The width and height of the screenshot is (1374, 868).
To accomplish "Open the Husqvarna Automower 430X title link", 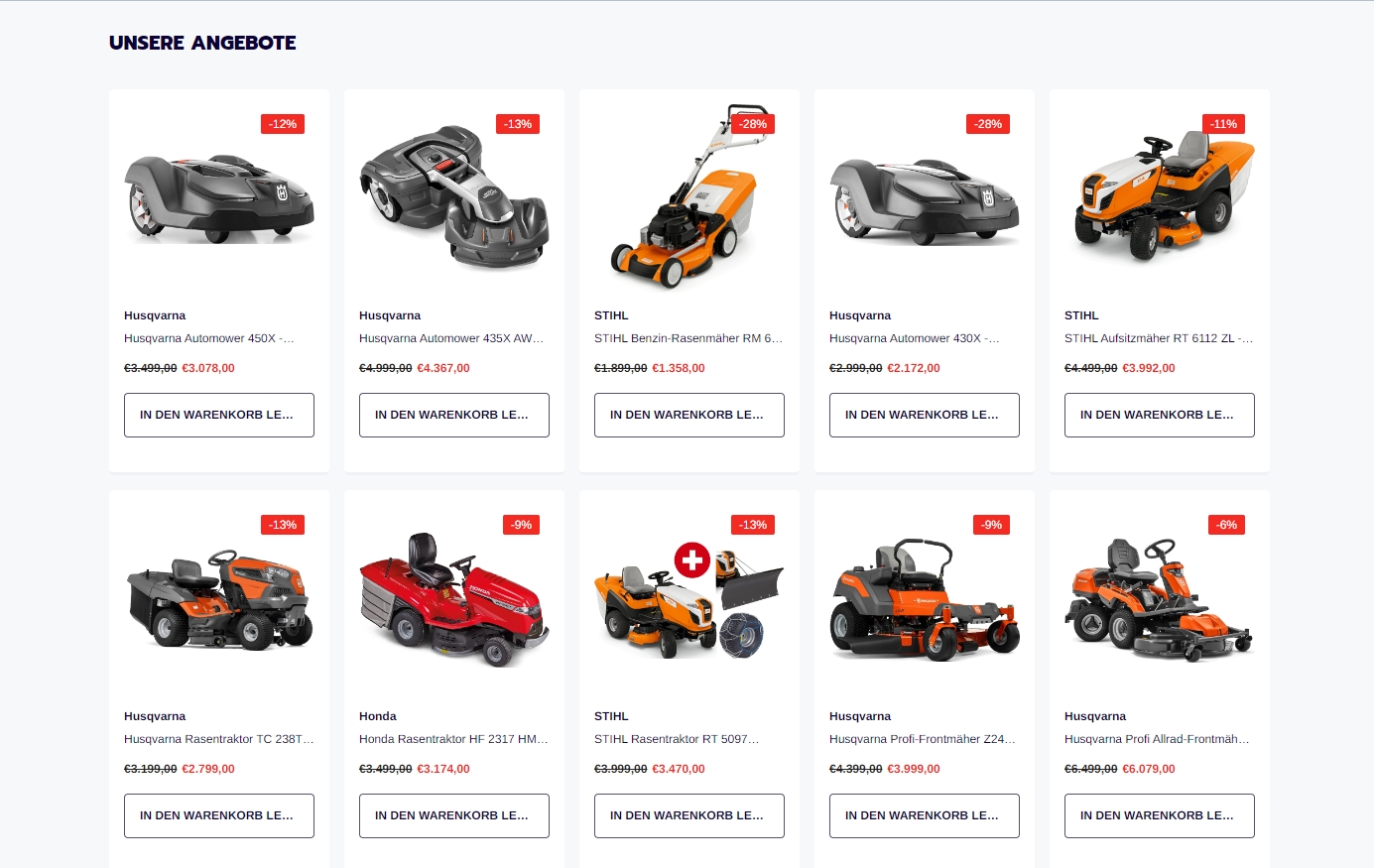I will coord(915,338).
